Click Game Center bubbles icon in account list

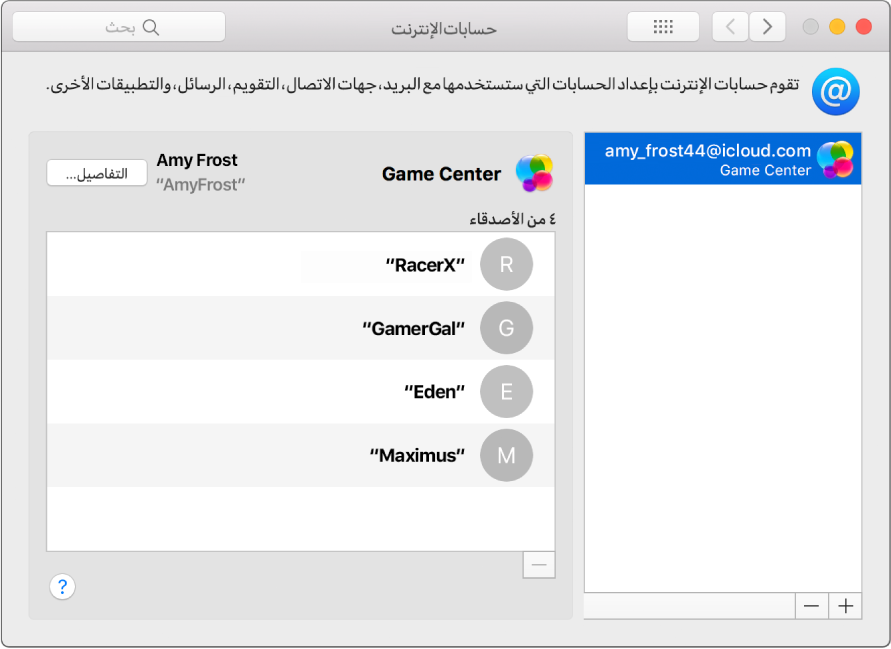coord(834,159)
